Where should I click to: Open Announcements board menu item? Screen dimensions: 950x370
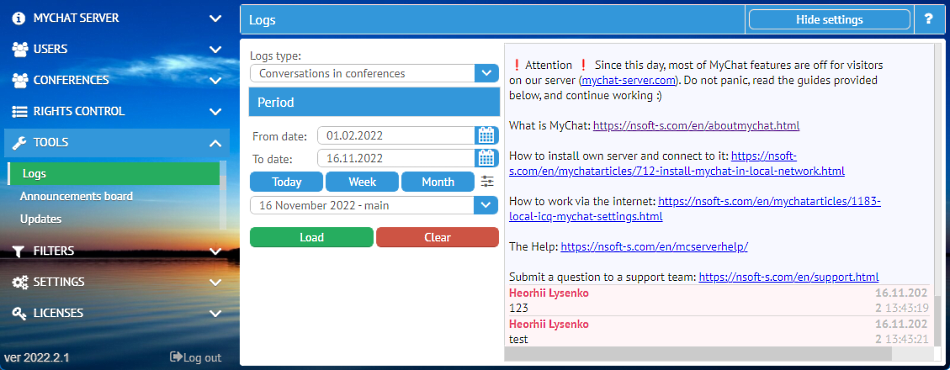coord(76,196)
